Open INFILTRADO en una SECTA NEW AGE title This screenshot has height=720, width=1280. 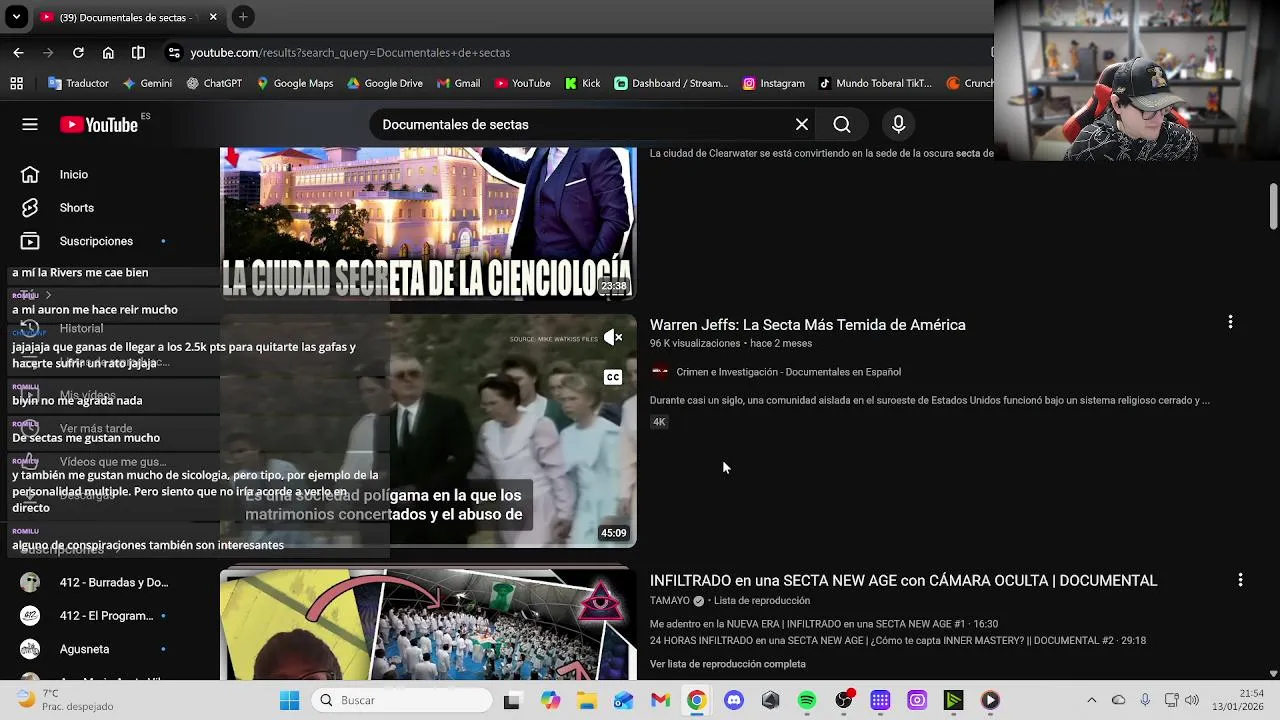tap(903, 580)
